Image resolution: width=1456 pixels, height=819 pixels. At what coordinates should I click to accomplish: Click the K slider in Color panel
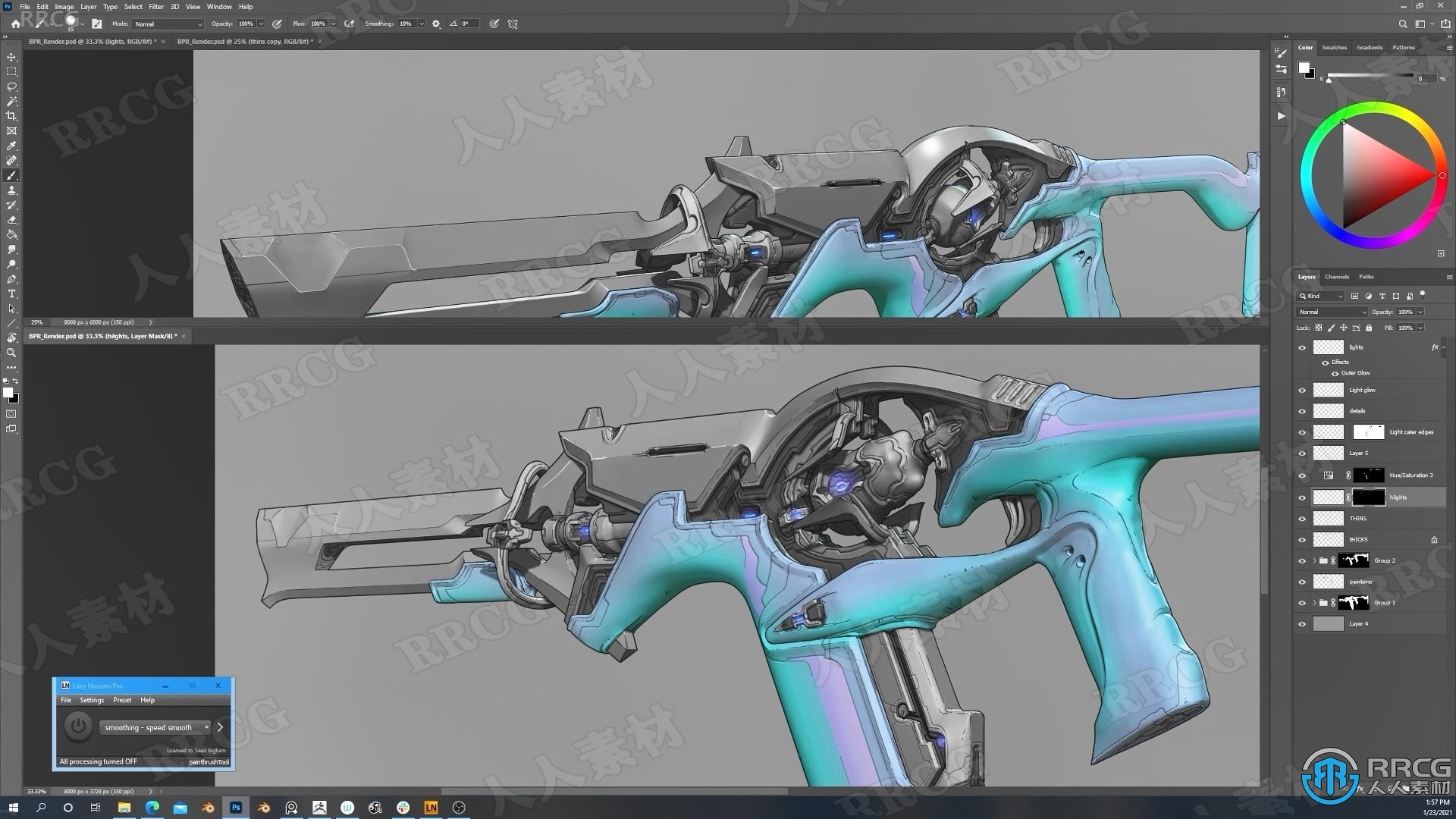click(x=1370, y=77)
